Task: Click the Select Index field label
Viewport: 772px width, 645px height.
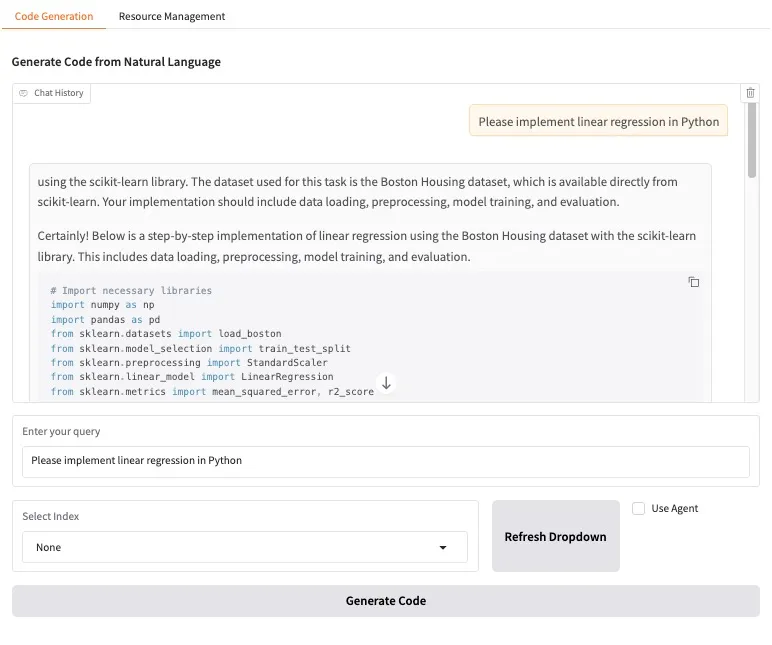Action: (51, 517)
